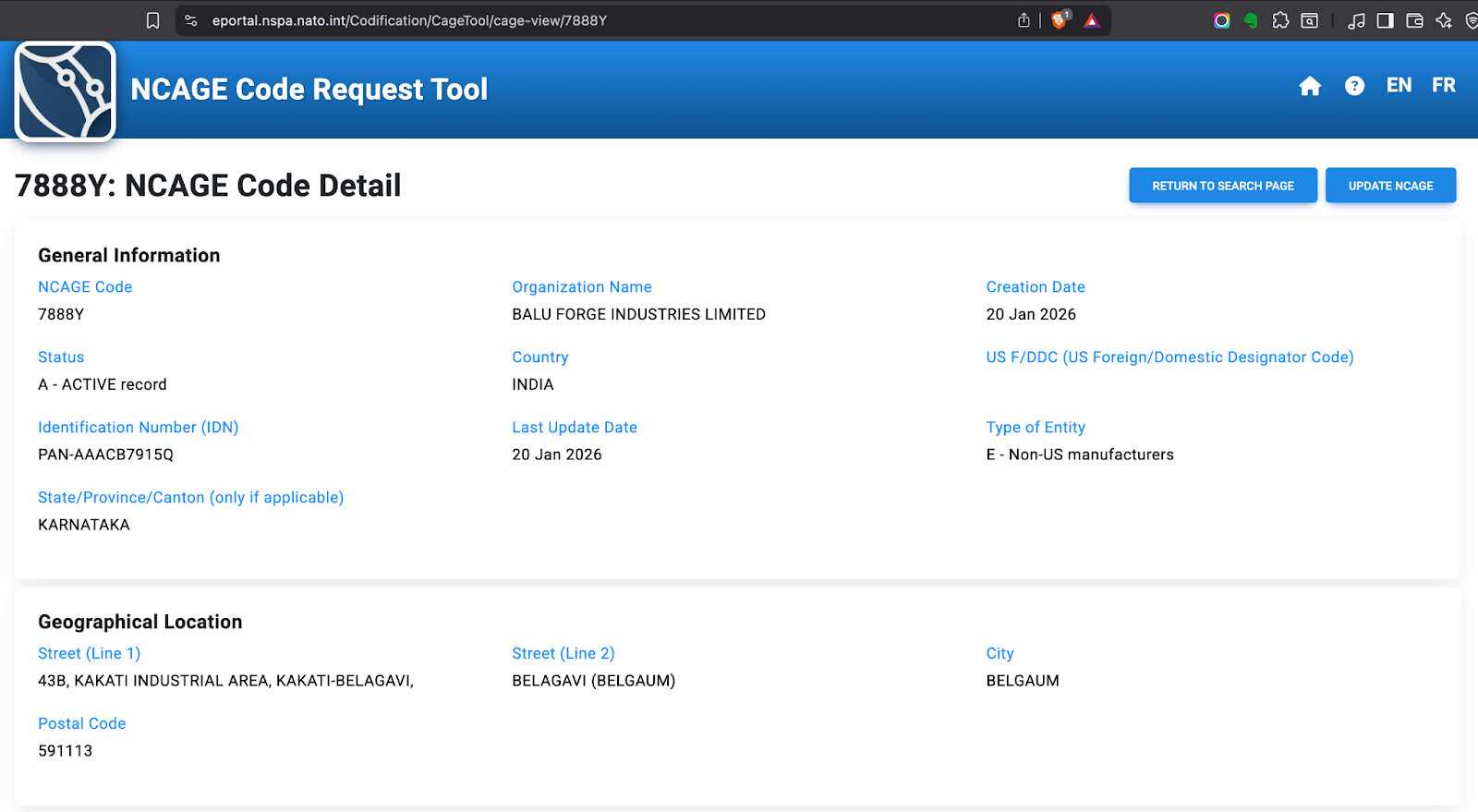Screen dimensions: 1478x812
Task: Open the Evernote elephant extension
Action: coord(1251,20)
